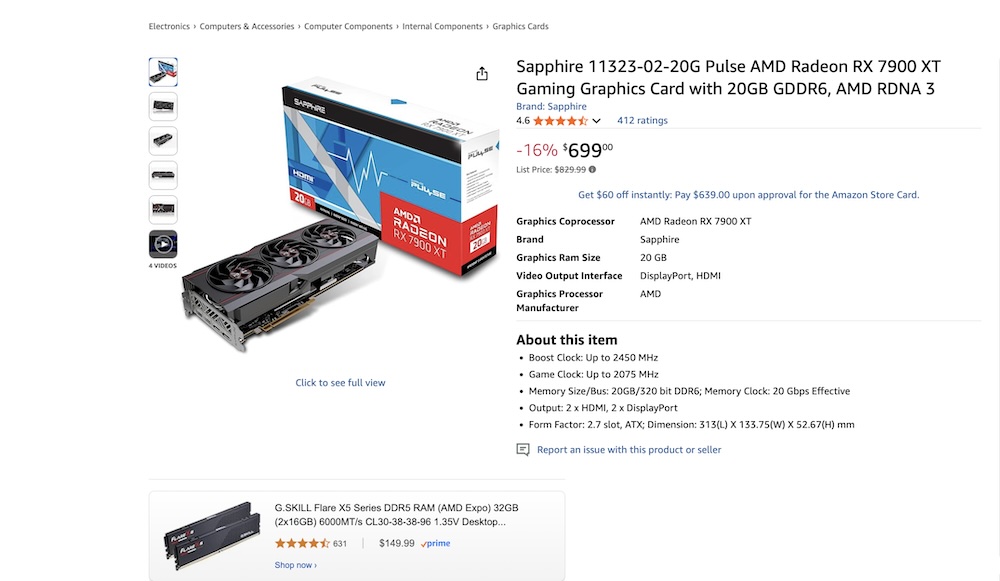The width and height of the screenshot is (1000, 581).
Task: Select the third product image thumbnail
Action: tap(163, 141)
